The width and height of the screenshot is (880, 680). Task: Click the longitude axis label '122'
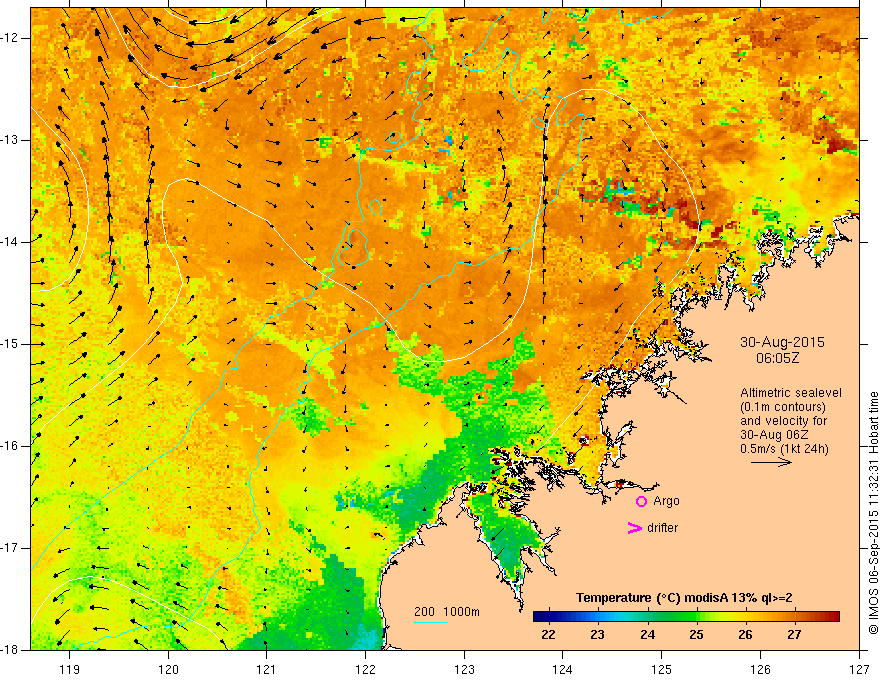[365, 669]
